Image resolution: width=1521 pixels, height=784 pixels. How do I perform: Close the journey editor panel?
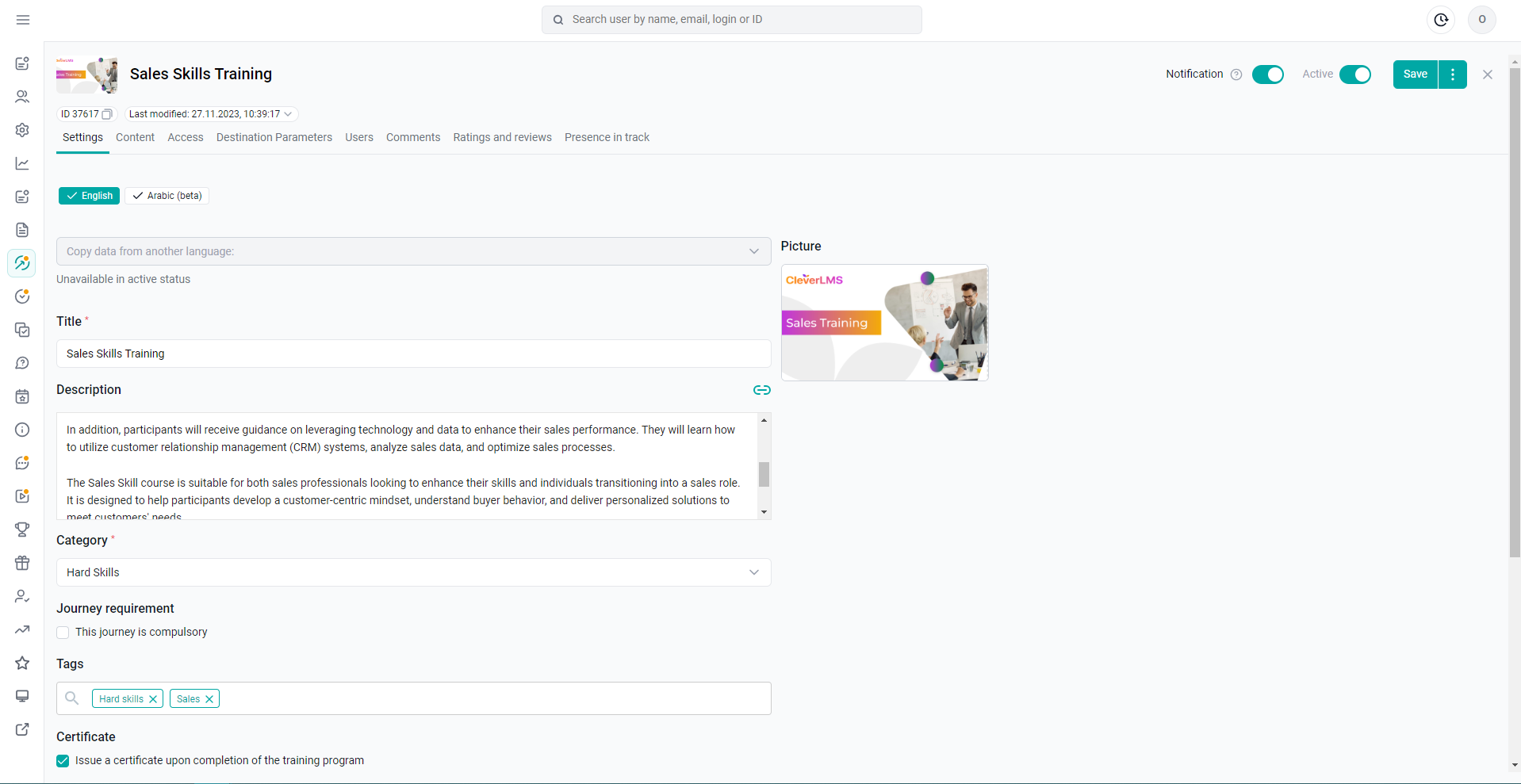(x=1488, y=75)
